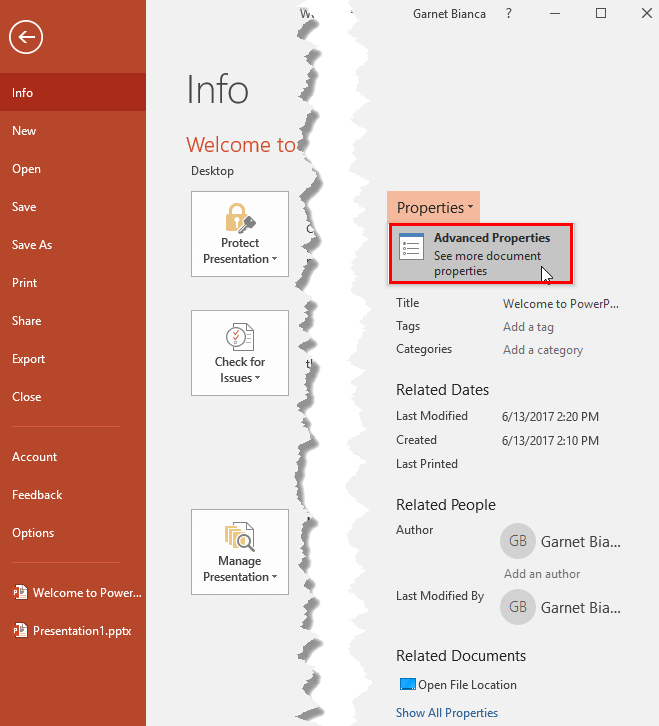Select the Info tab in sidebar
Screen dimensions: 659x726
click(73, 92)
